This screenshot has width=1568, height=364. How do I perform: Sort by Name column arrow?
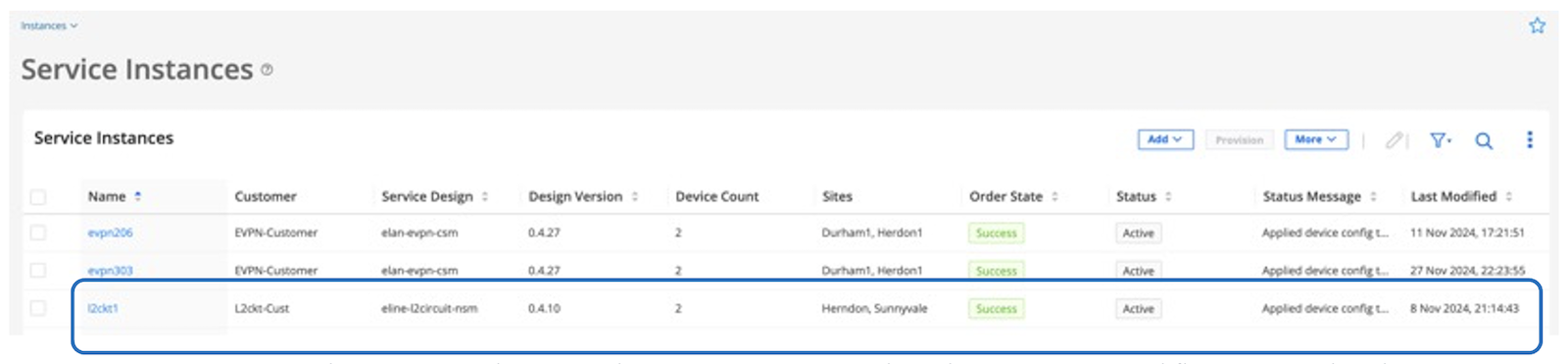click(x=138, y=196)
